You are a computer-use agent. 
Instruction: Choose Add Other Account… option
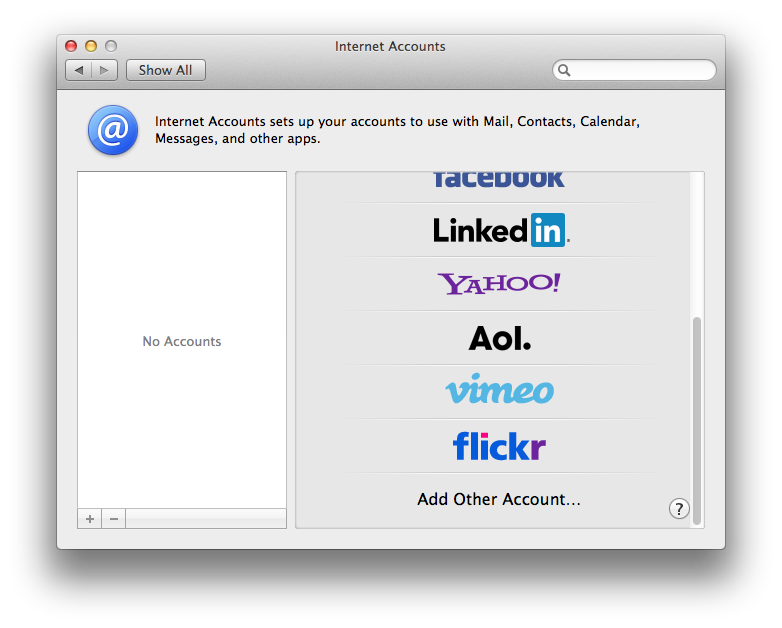click(x=499, y=499)
